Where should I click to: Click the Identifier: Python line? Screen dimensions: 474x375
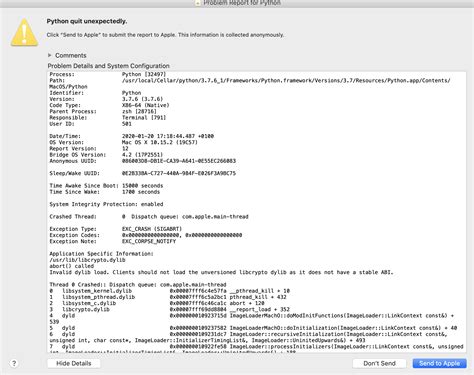click(95, 93)
